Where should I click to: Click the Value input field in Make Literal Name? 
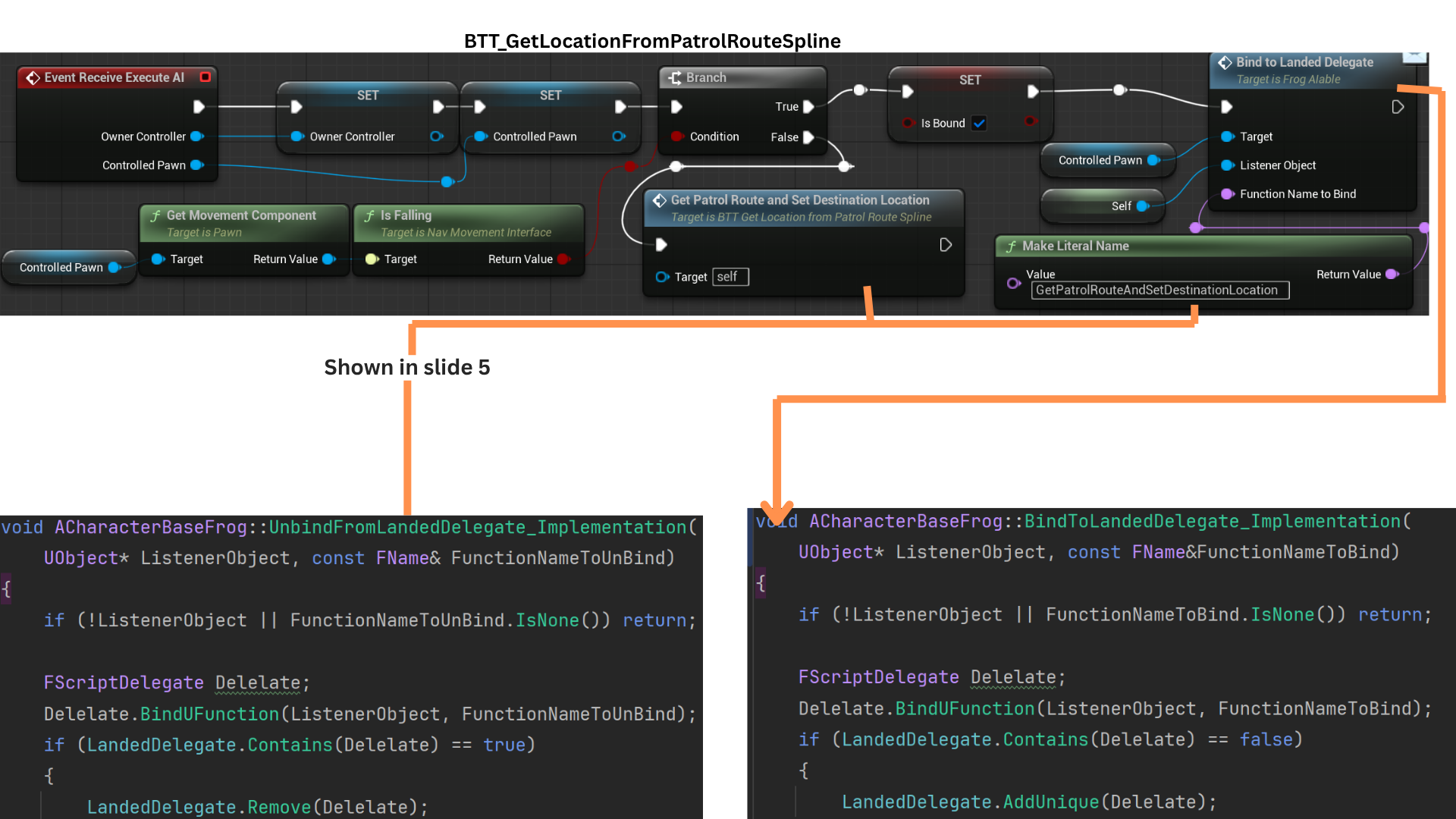point(1159,290)
